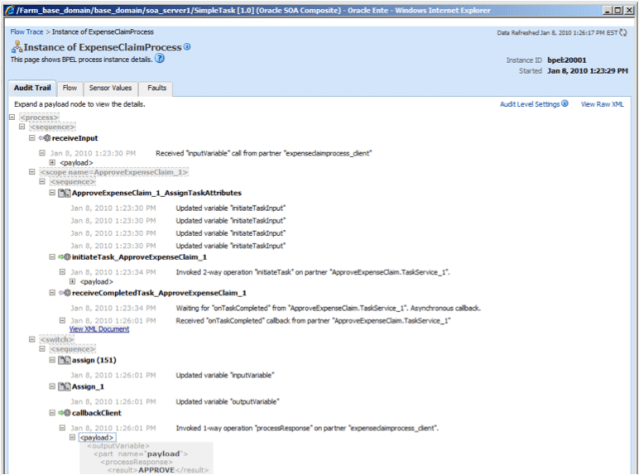Open the Faults tab
639x475 pixels.
pyautogui.click(x=157, y=88)
